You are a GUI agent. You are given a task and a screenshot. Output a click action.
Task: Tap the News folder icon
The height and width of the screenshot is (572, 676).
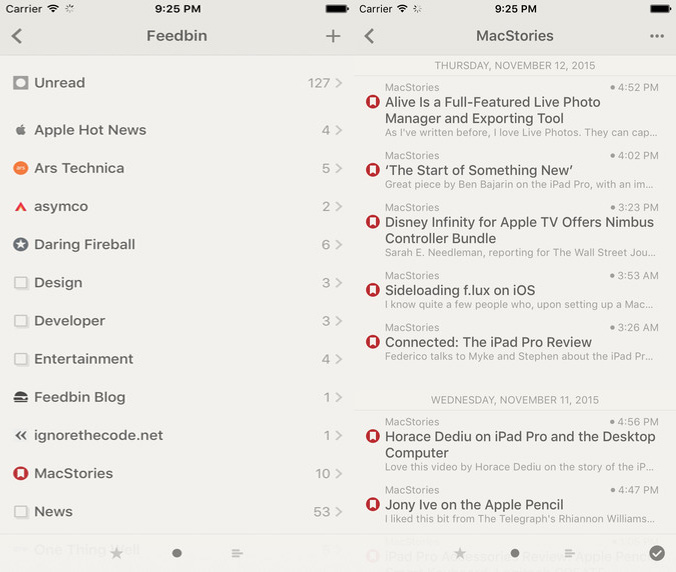pyautogui.click(x=21, y=512)
